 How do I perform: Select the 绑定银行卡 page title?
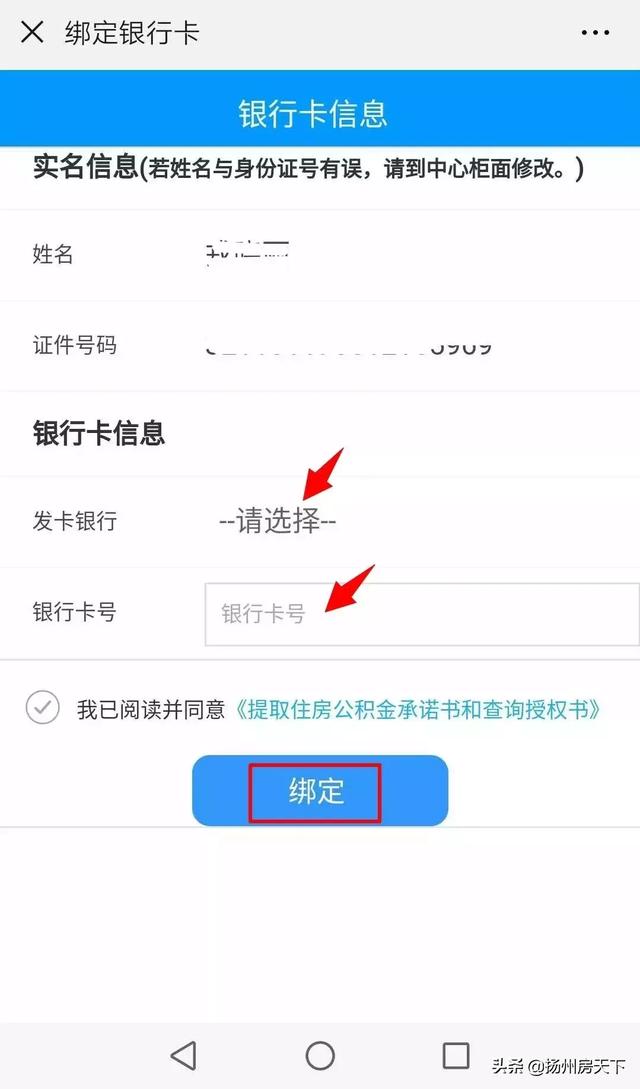pos(132,33)
